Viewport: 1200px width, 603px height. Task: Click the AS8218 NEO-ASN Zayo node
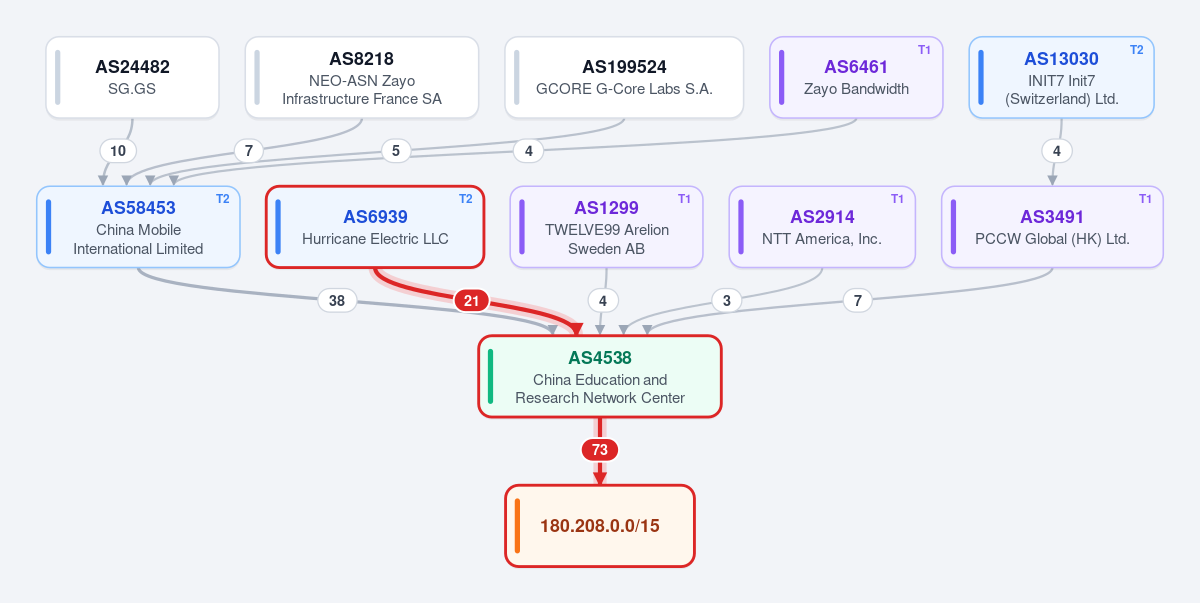362,77
